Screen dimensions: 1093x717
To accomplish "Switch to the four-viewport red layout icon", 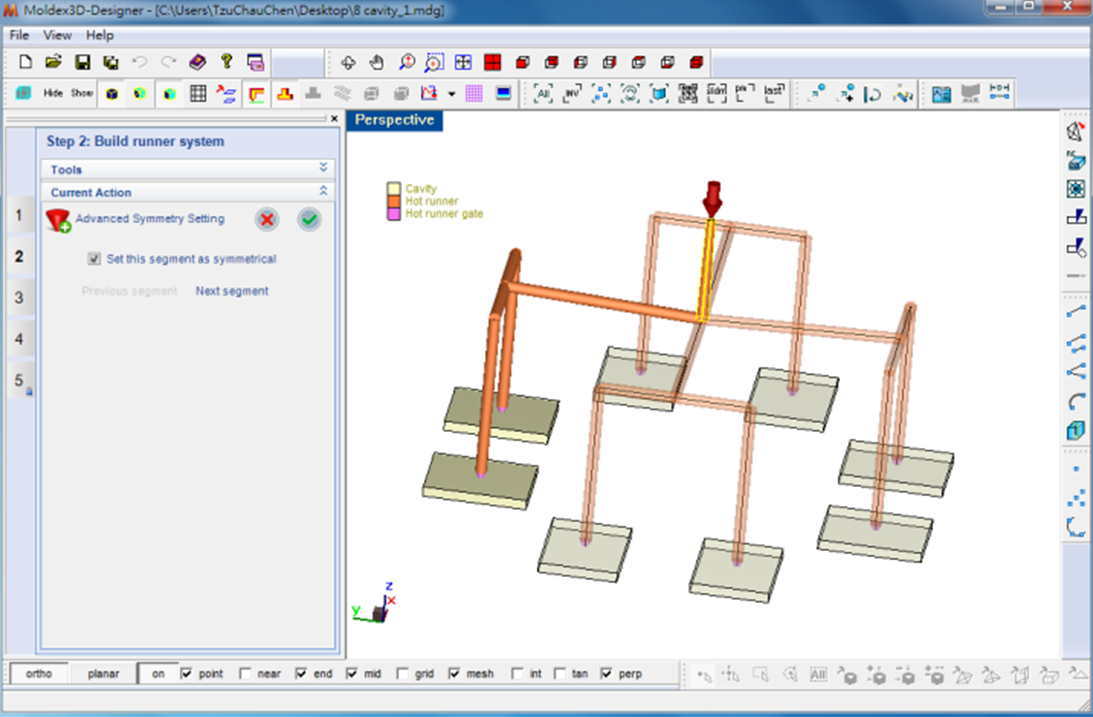I will (x=493, y=63).
